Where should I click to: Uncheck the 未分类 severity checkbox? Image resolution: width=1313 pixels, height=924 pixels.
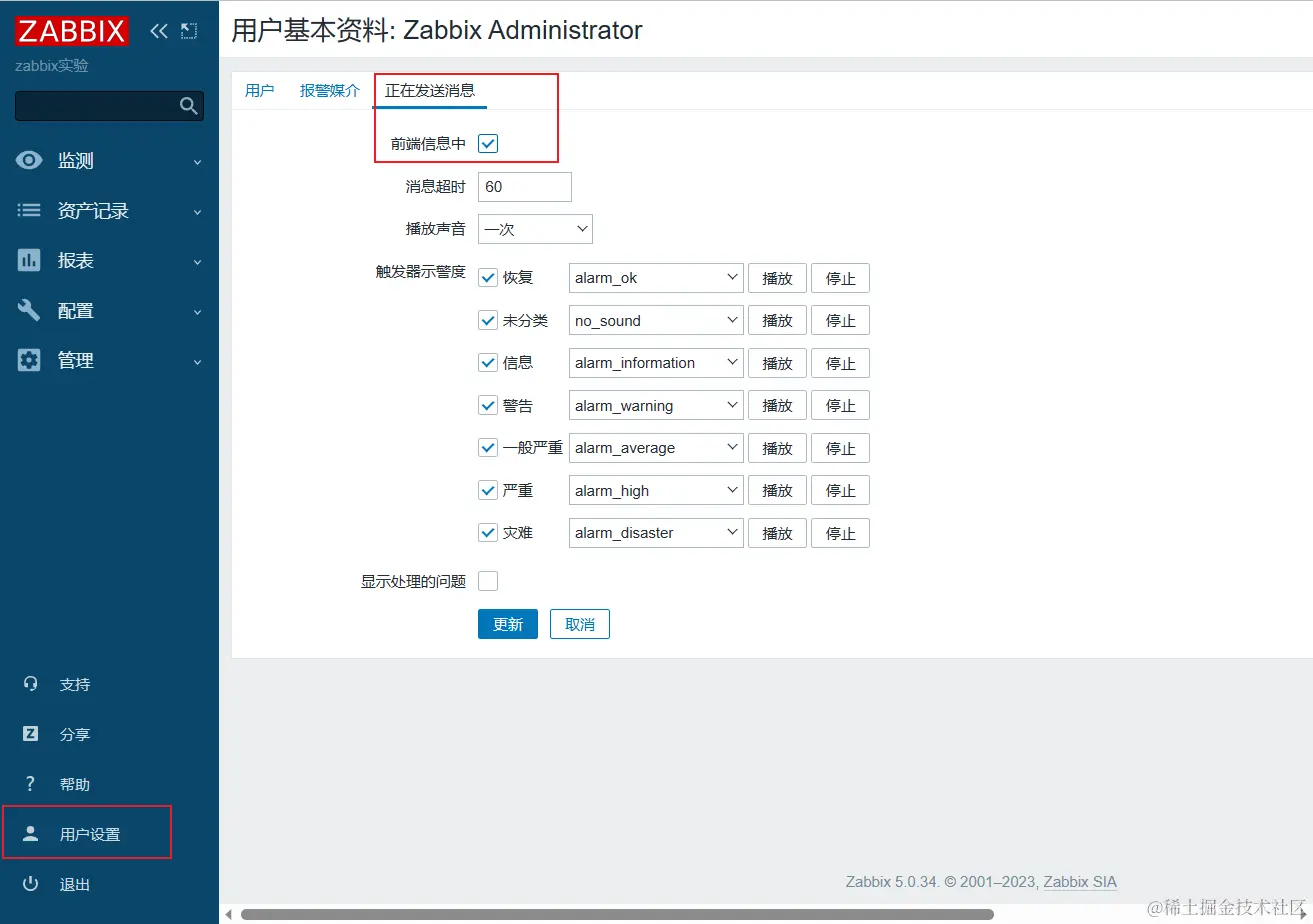[x=488, y=321]
